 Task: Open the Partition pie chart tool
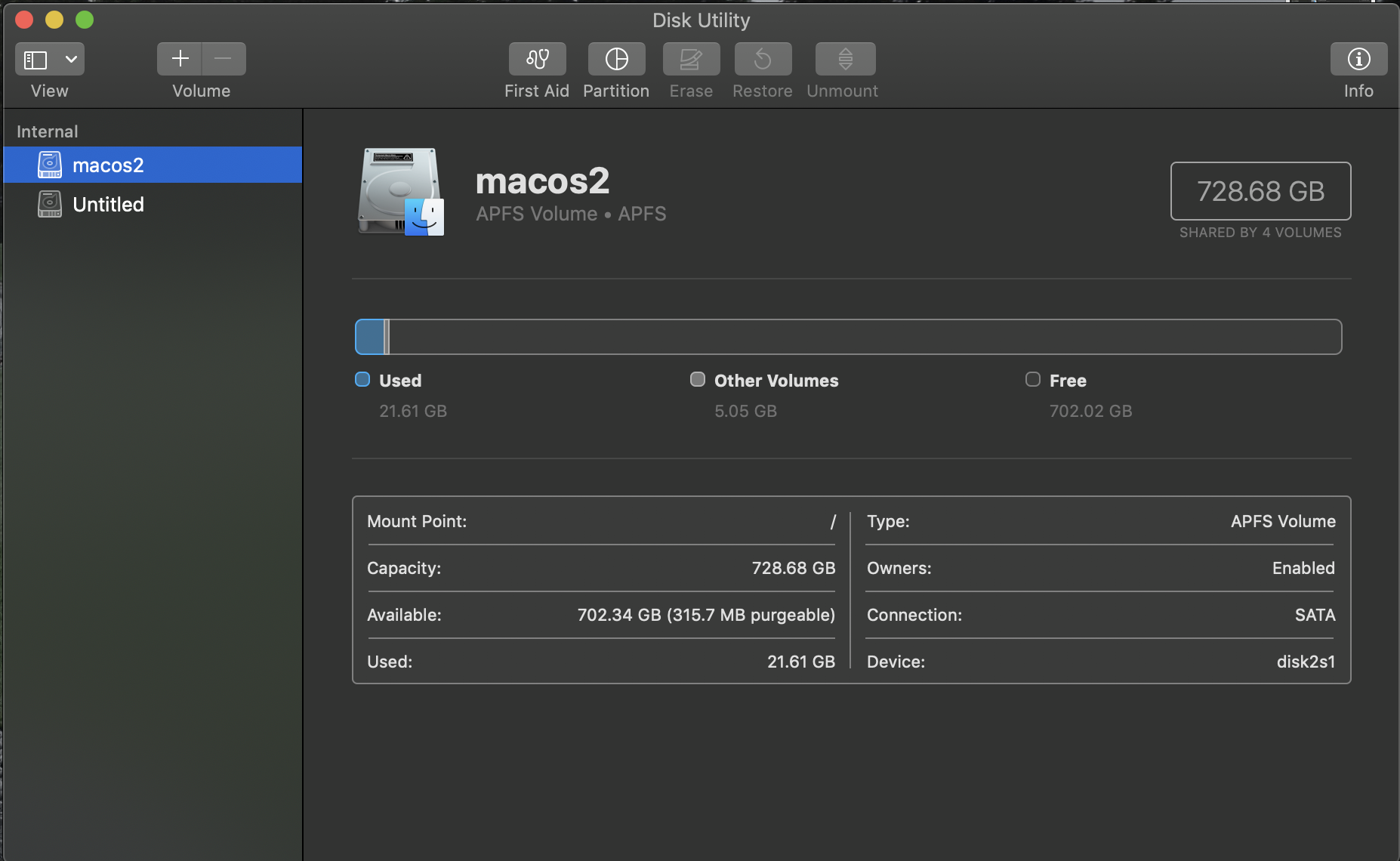[x=617, y=59]
